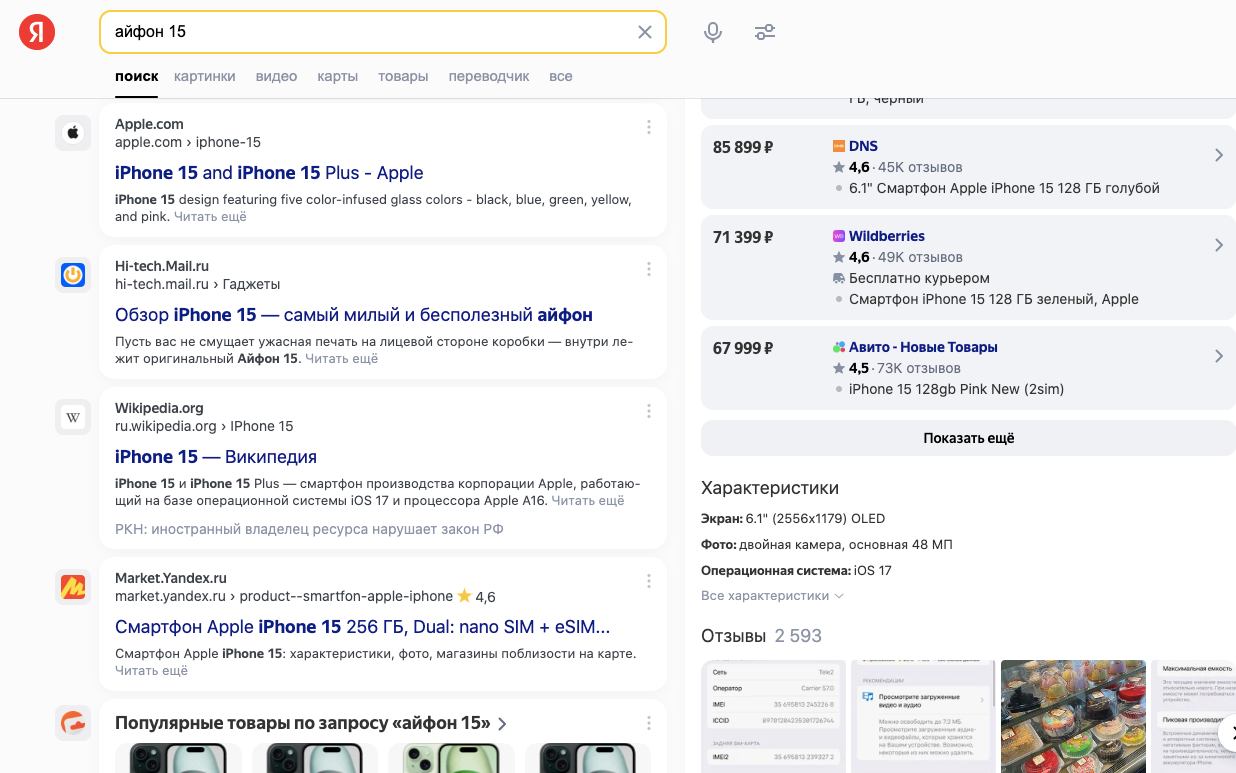Open search settings sliders icon
Screen dimensions: 1236x773
pos(765,32)
